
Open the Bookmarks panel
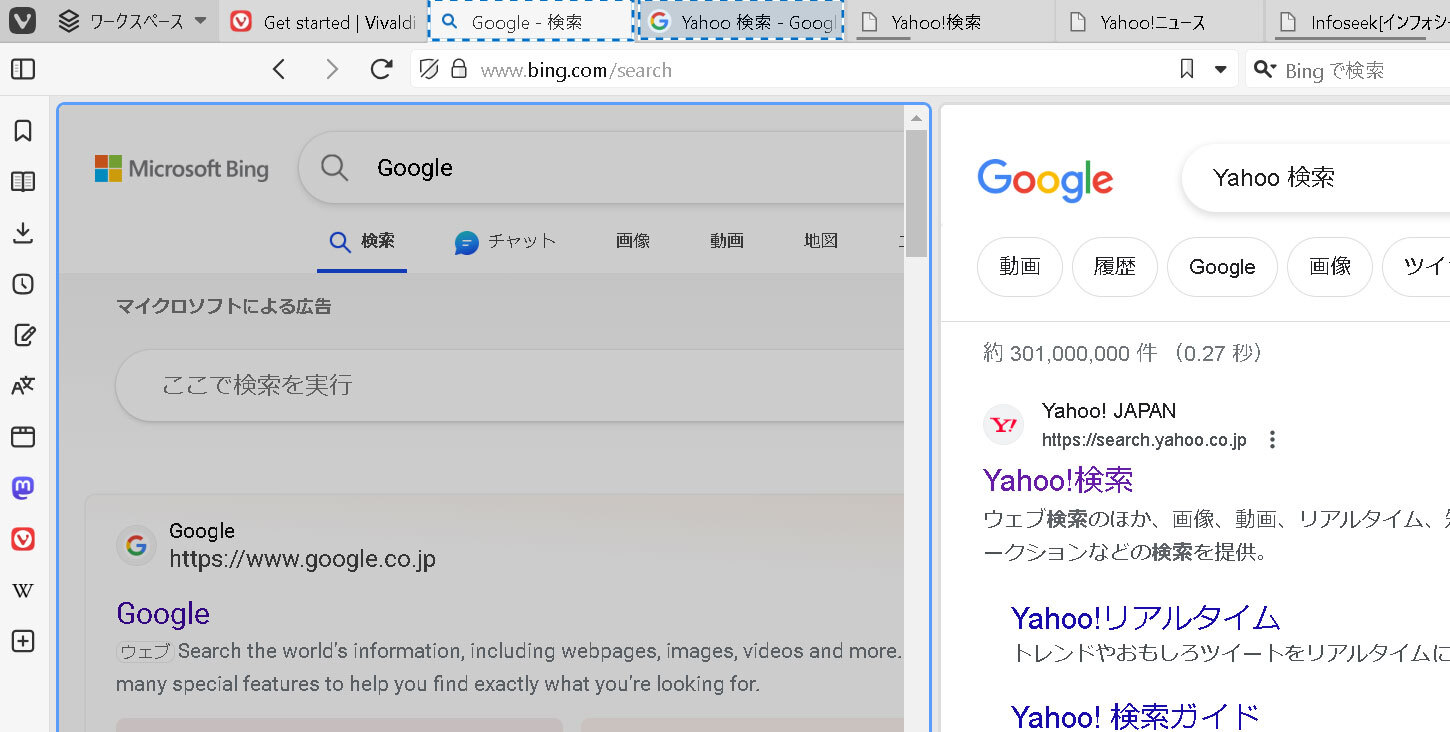23,131
